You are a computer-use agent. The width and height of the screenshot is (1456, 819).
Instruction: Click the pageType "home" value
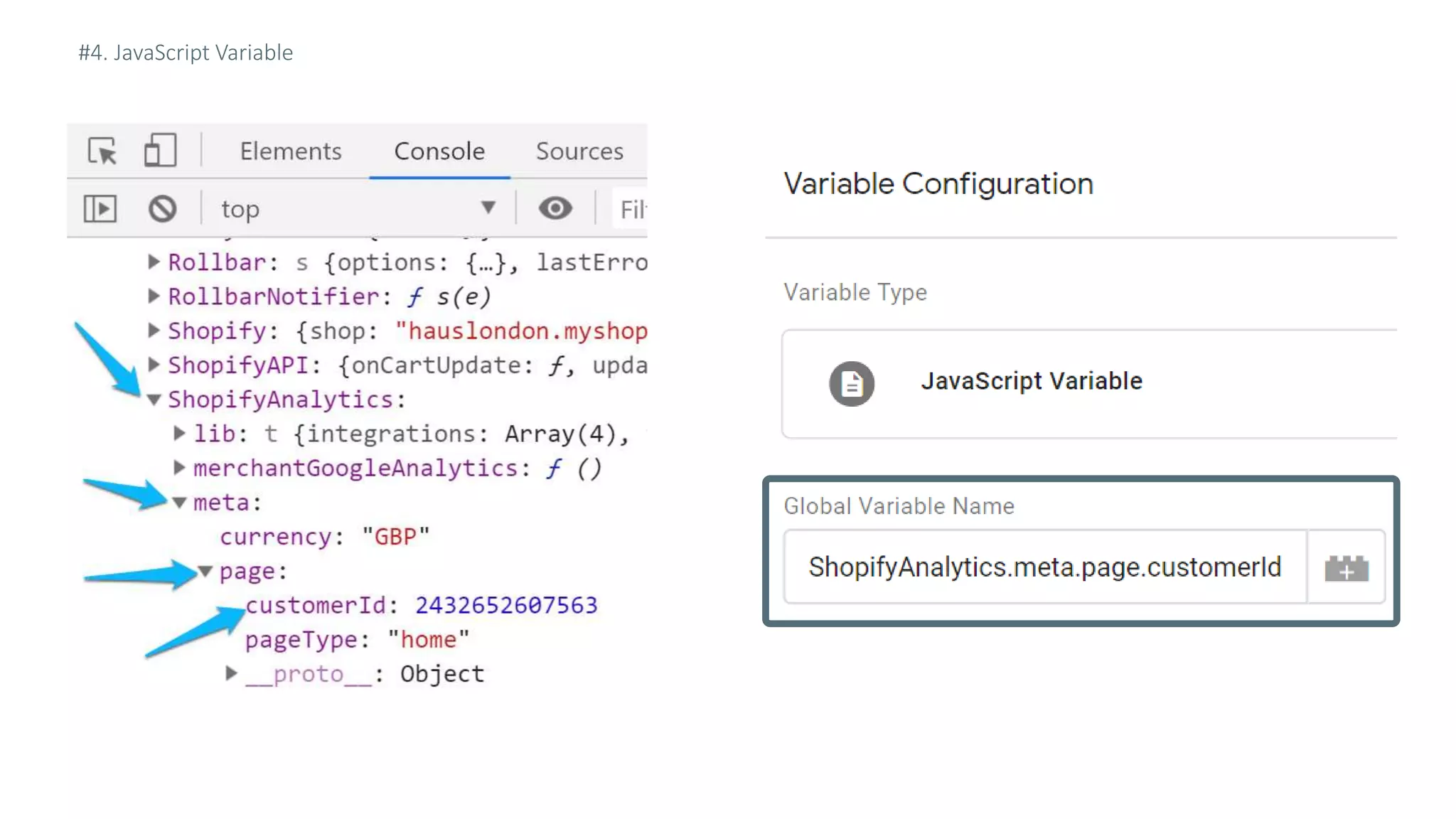(x=429, y=639)
